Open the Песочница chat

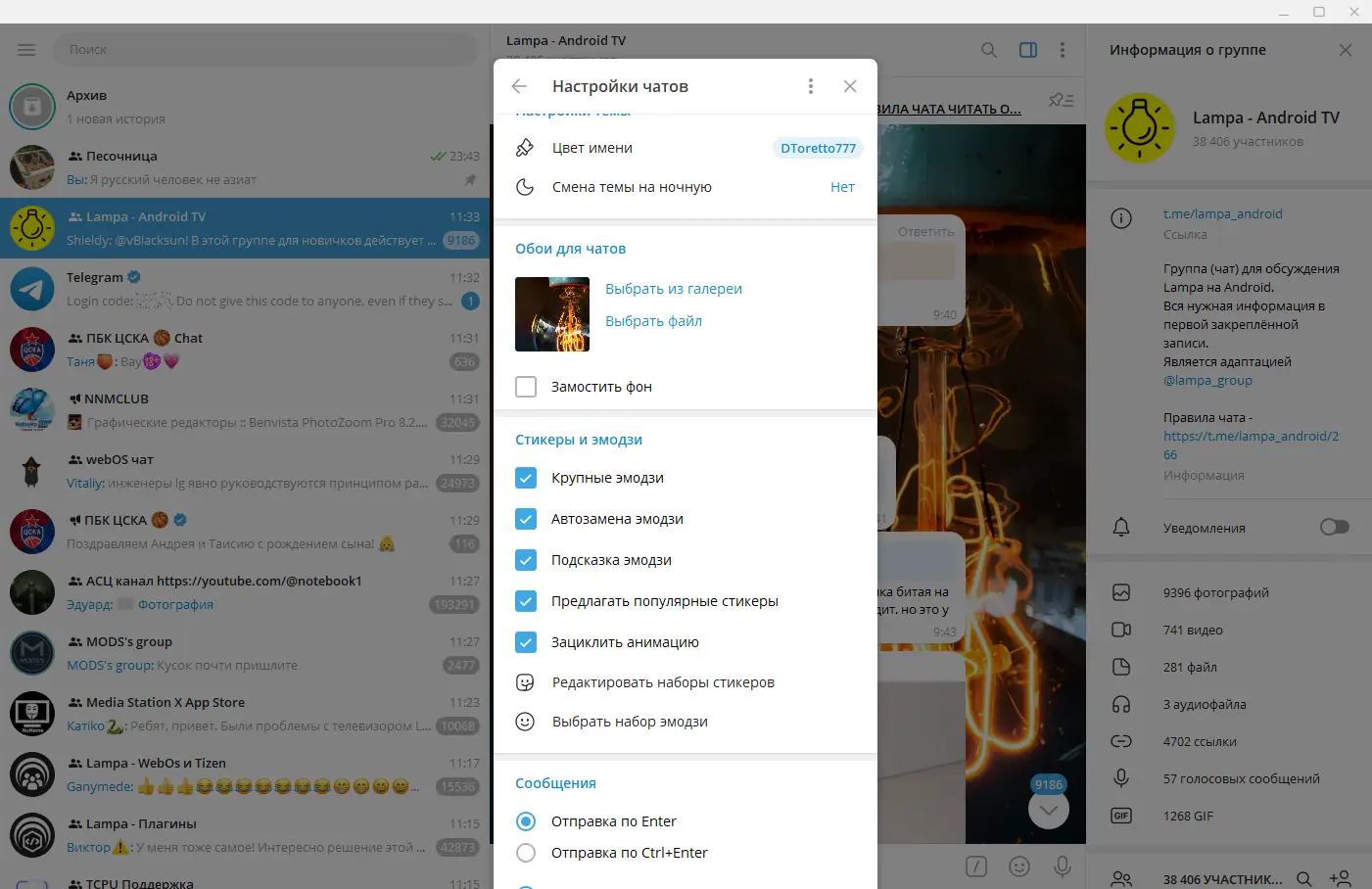coord(245,167)
